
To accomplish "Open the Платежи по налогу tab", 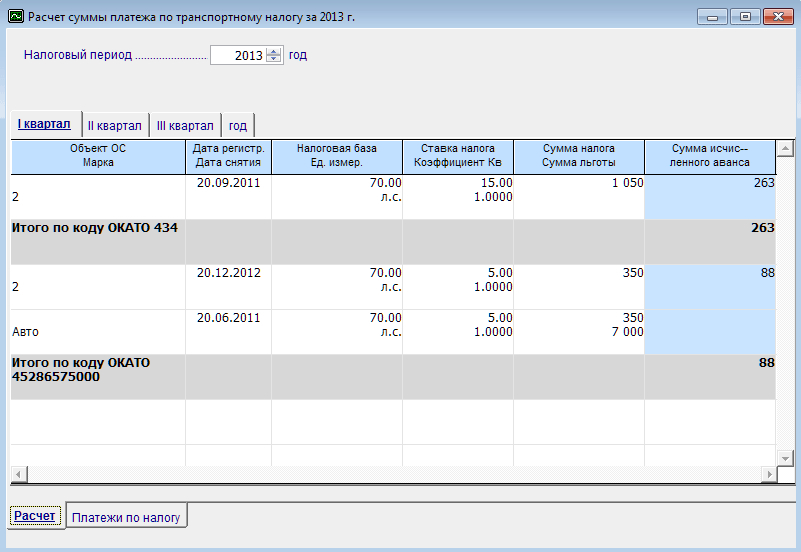I will point(126,517).
